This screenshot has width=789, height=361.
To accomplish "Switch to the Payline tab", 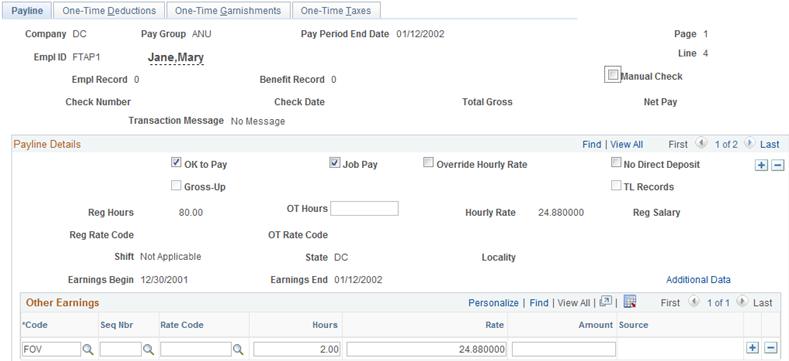I will 27,11.
